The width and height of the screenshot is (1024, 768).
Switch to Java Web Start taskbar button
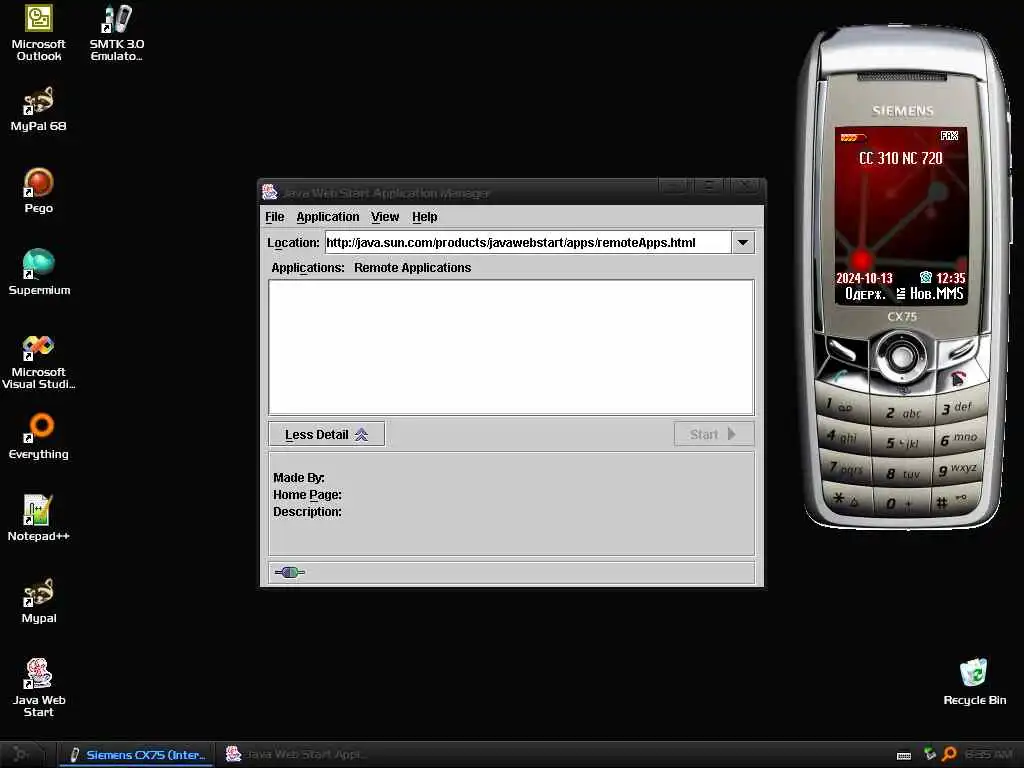tap(295, 755)
